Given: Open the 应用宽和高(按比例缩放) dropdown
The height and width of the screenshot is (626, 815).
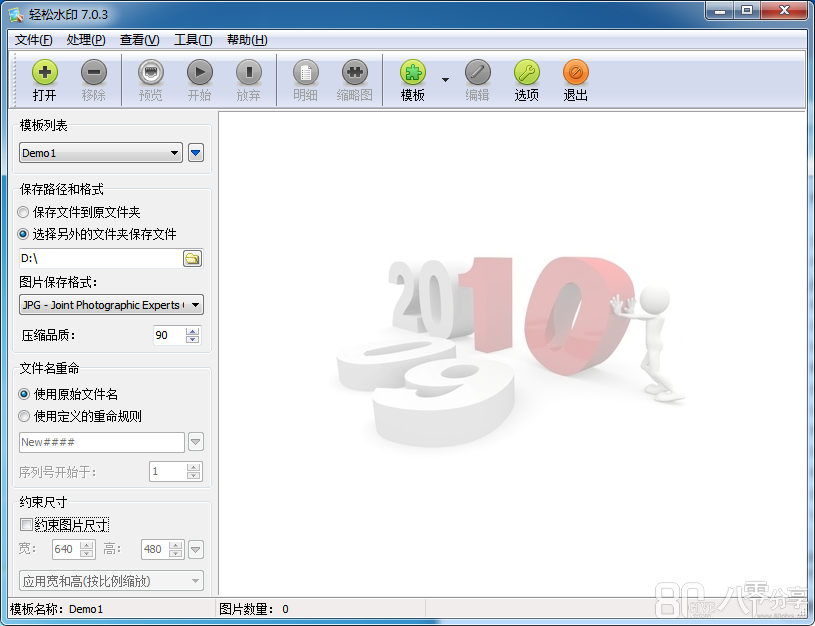Looking at the screenshot, I should (111, 581).
